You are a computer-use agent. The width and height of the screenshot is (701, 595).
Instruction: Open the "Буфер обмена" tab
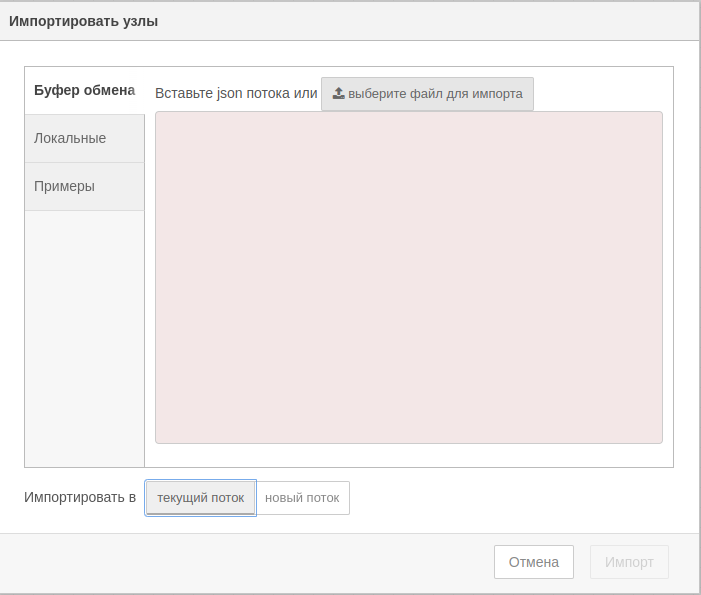click(x=84, y=90)
